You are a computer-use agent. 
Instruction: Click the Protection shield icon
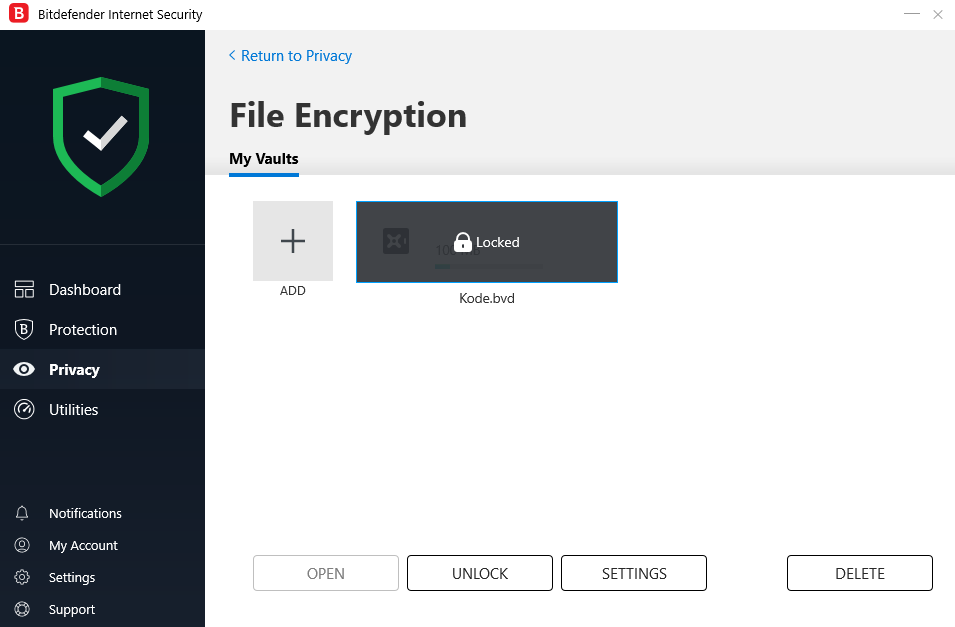24,330
